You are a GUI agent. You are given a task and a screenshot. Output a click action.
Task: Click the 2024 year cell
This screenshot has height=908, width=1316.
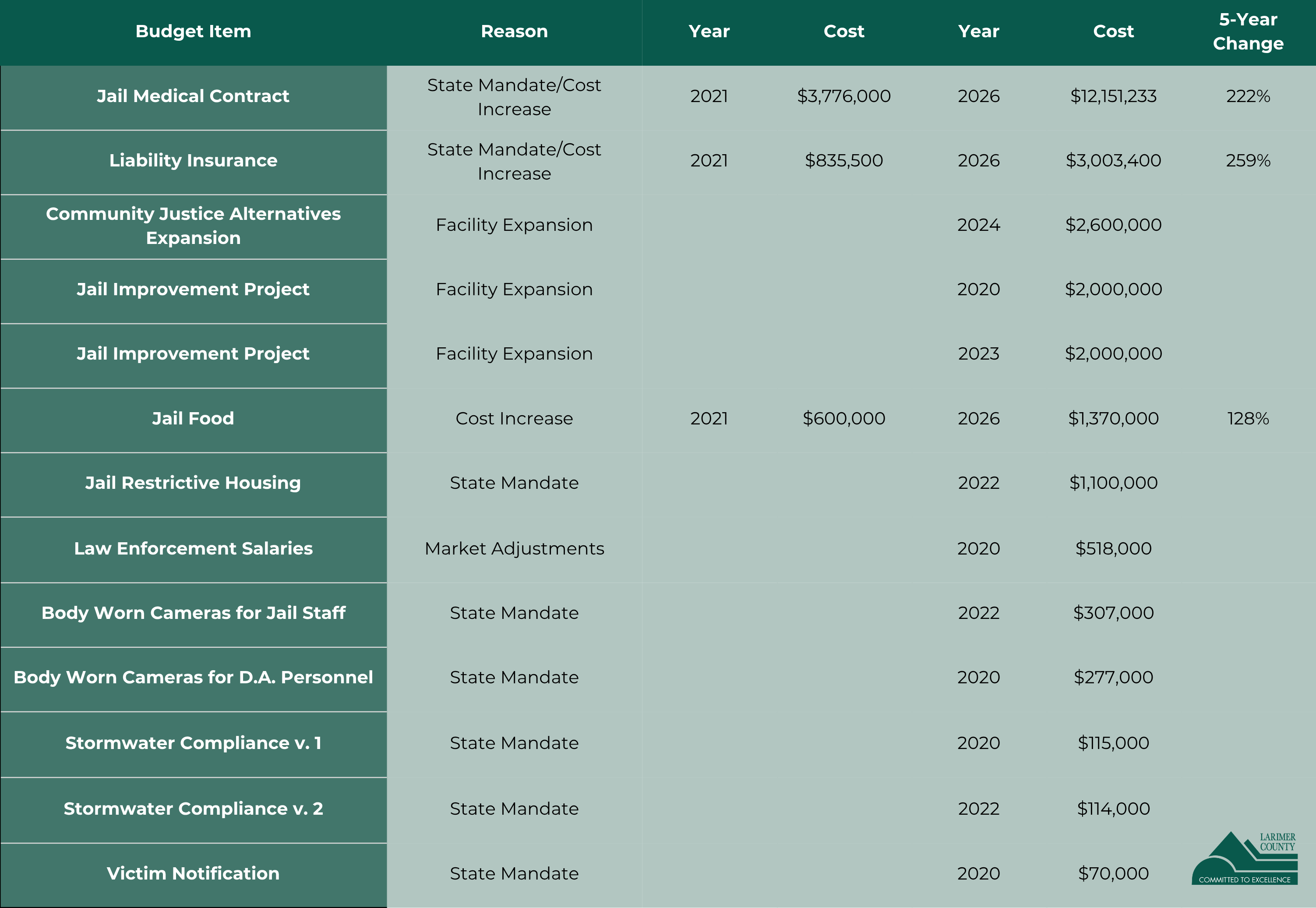pyautogui.click(x=979, y=225)
